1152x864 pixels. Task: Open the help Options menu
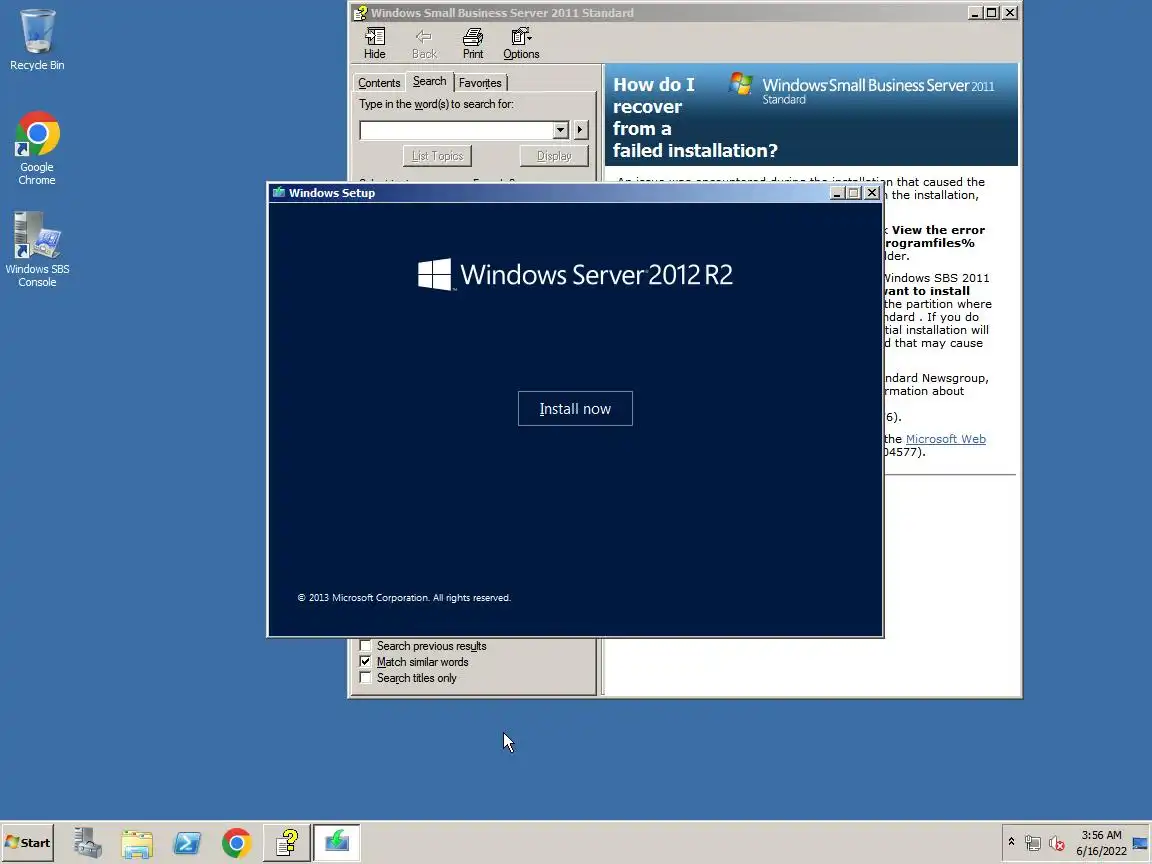click(521, 43)
